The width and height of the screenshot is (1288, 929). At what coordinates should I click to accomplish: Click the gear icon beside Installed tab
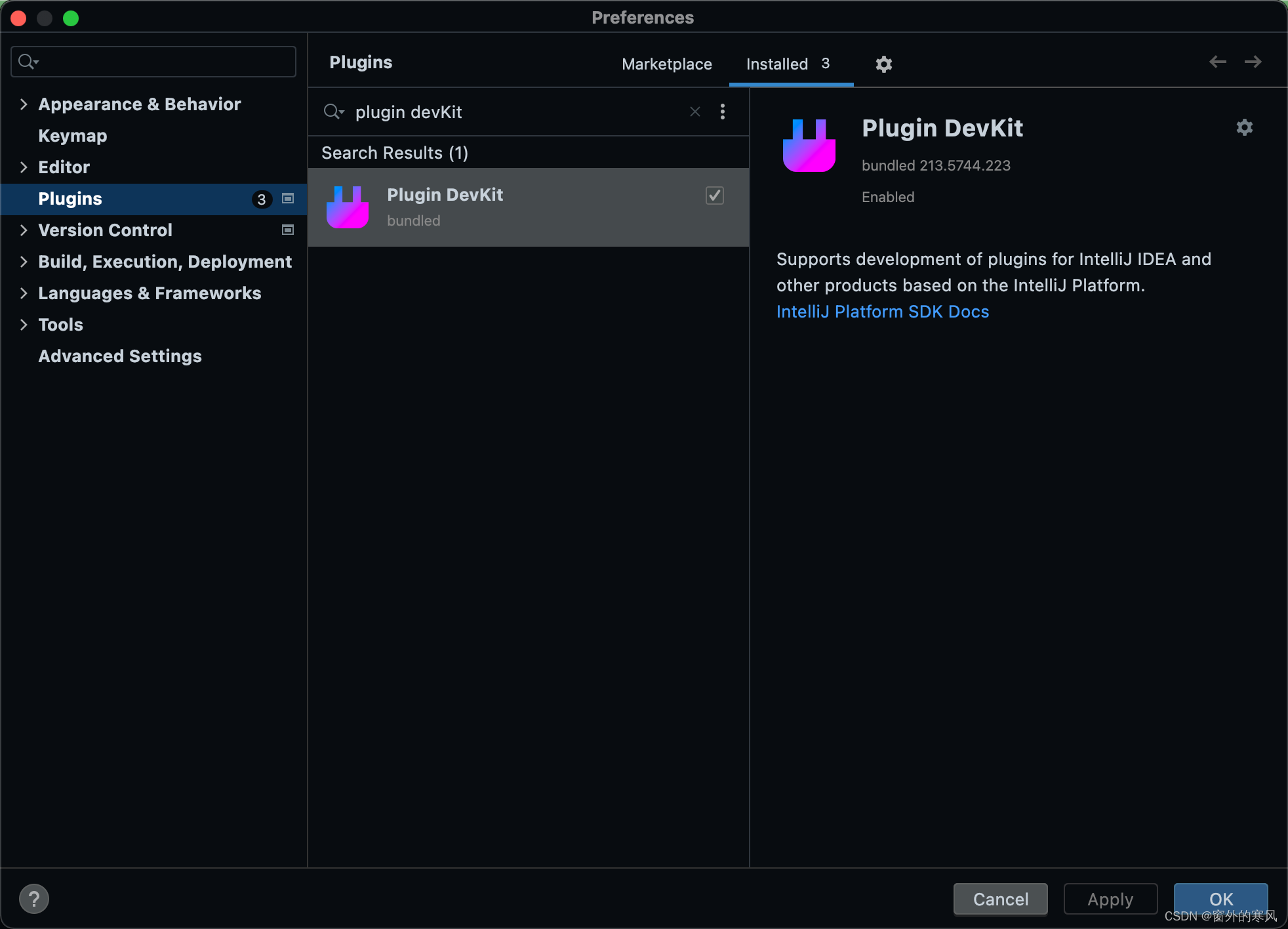pyautogui.click(x=883, y=64)
